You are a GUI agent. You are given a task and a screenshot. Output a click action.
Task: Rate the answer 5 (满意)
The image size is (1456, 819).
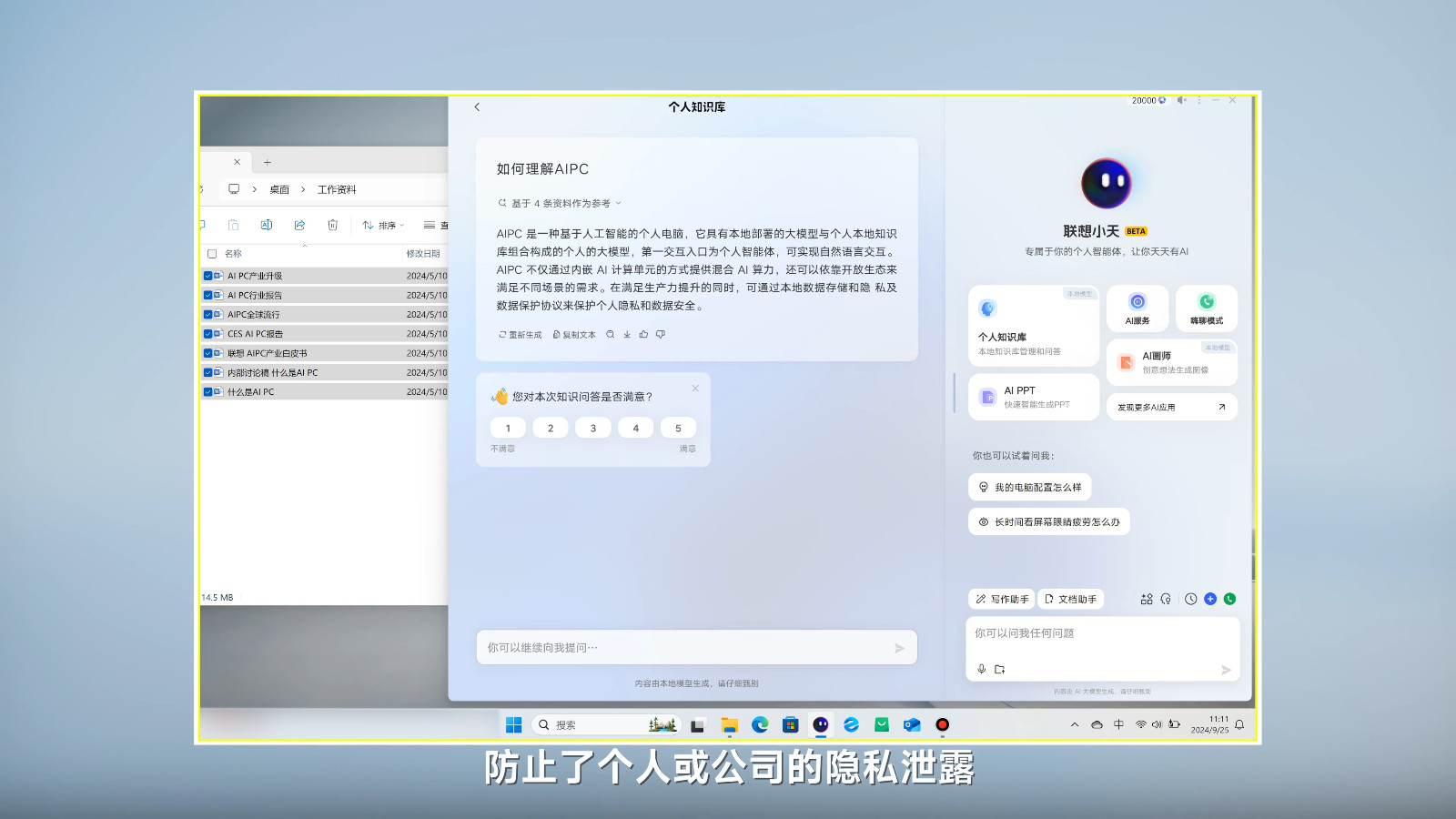coord(678,428)
